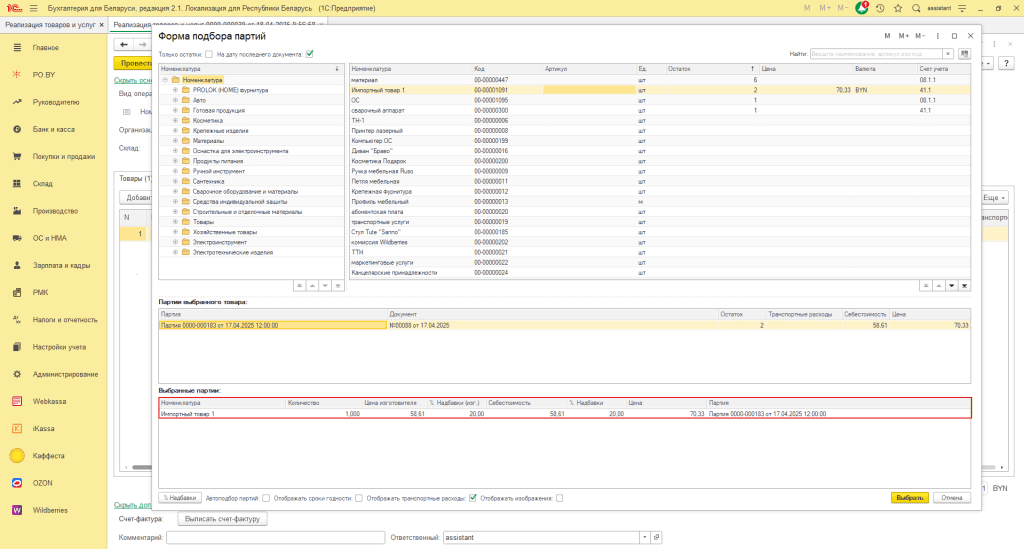
Task: Select the Импортный товар 1 row in item list
Action: 660,90
